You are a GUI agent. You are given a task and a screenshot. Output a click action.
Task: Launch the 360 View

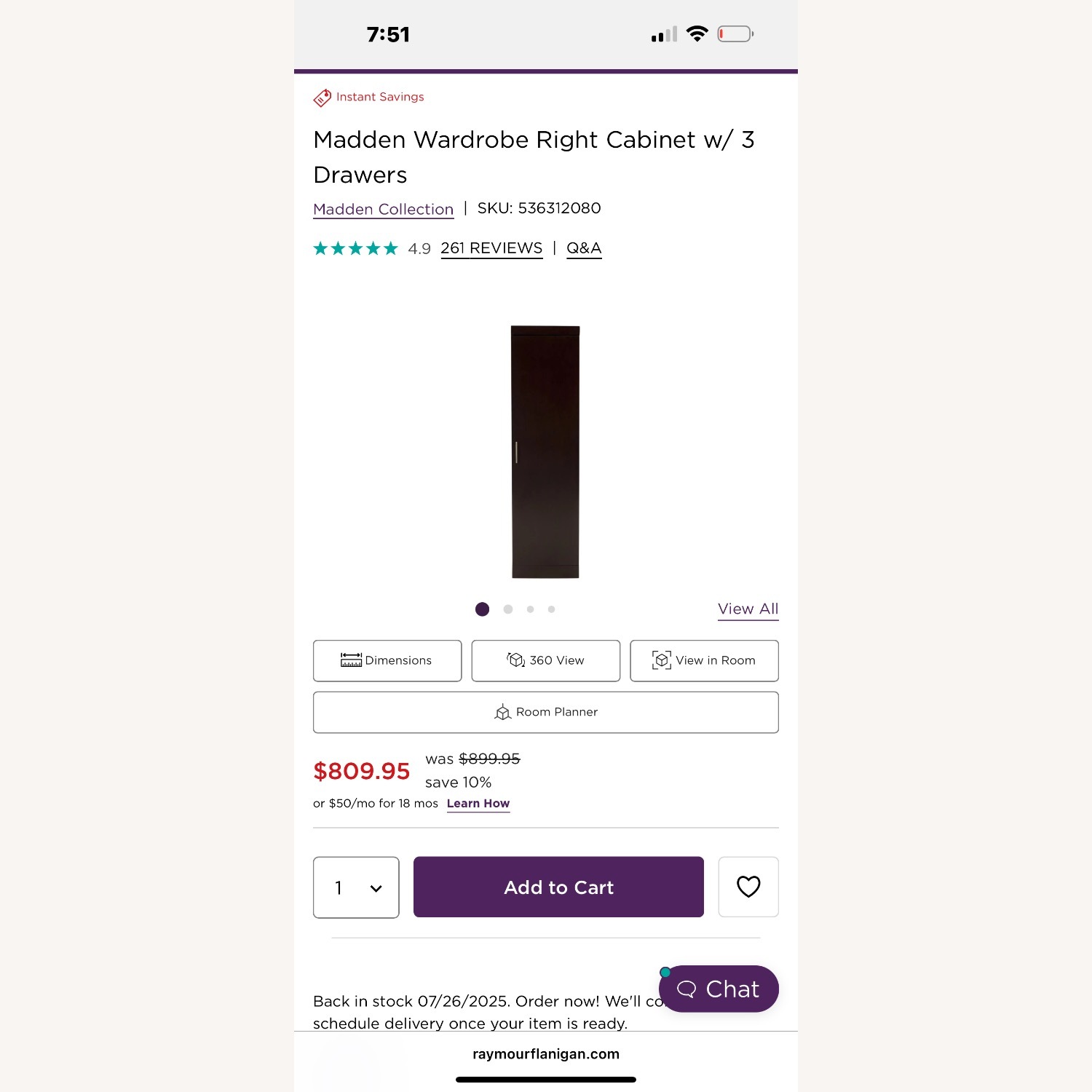pyautogui.click(x=546, y=660)
